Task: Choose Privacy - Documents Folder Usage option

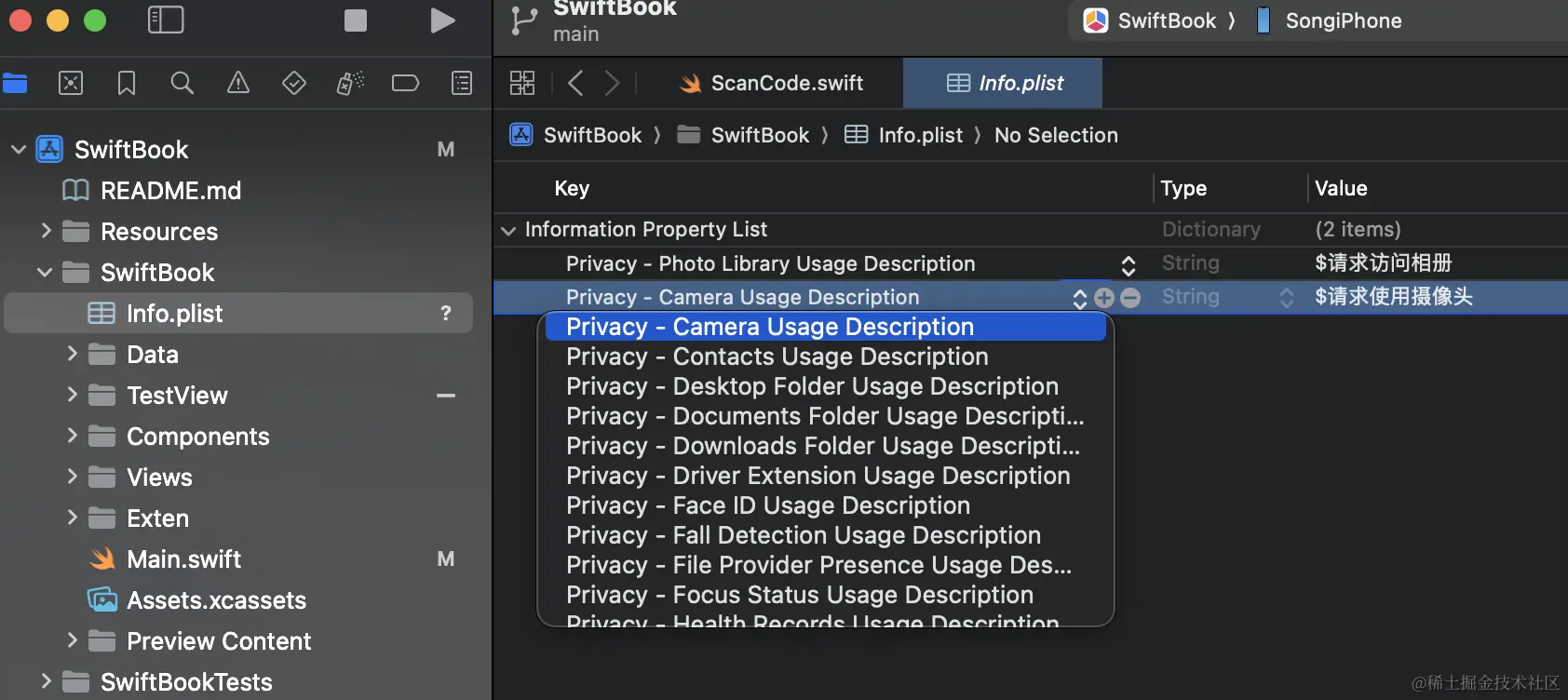Action: (x=826, y=416)
